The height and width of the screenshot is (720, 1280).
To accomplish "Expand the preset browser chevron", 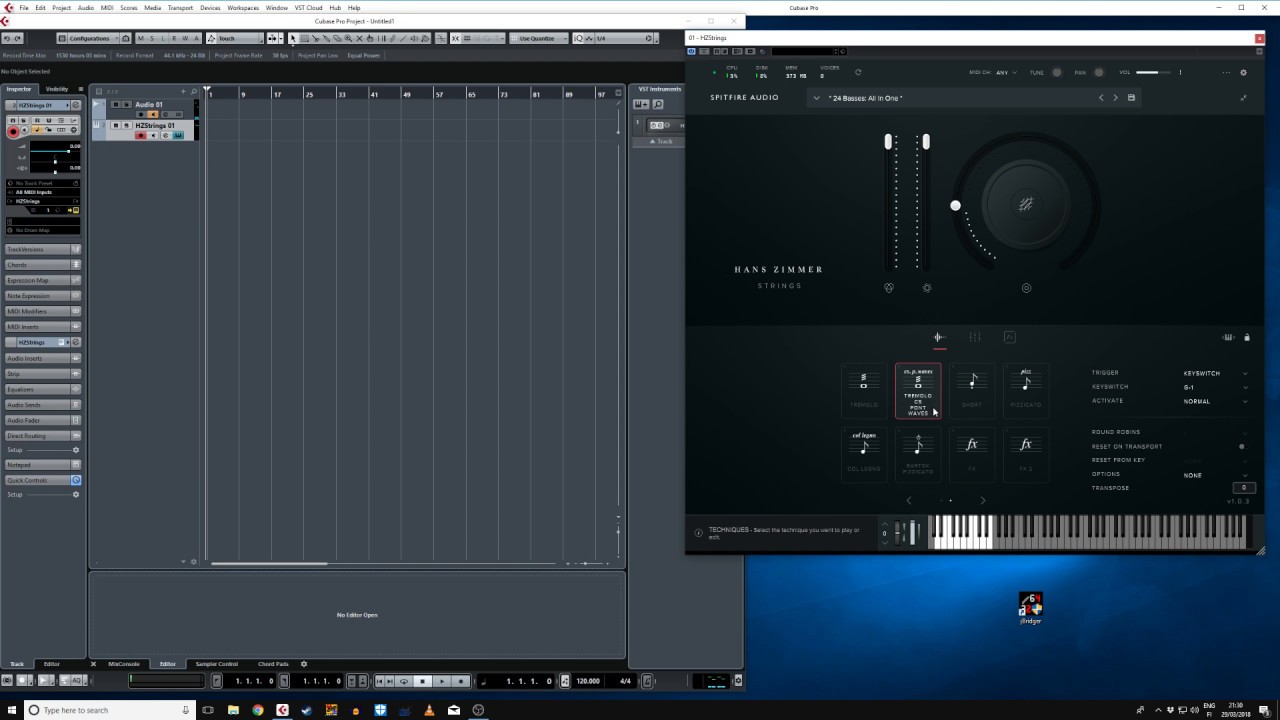I will click(x=816, y=98).
